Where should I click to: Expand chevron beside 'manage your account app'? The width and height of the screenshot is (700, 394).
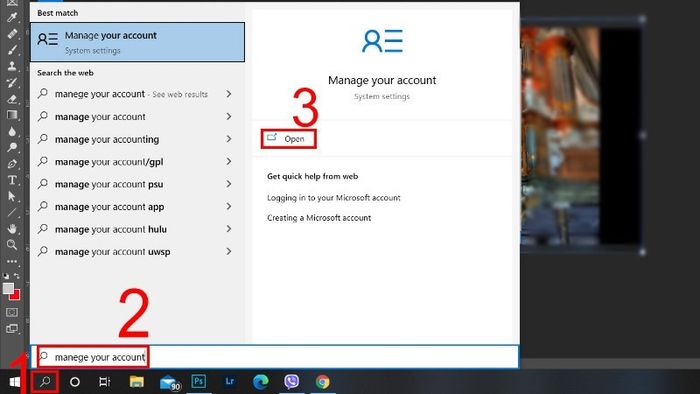229,207
